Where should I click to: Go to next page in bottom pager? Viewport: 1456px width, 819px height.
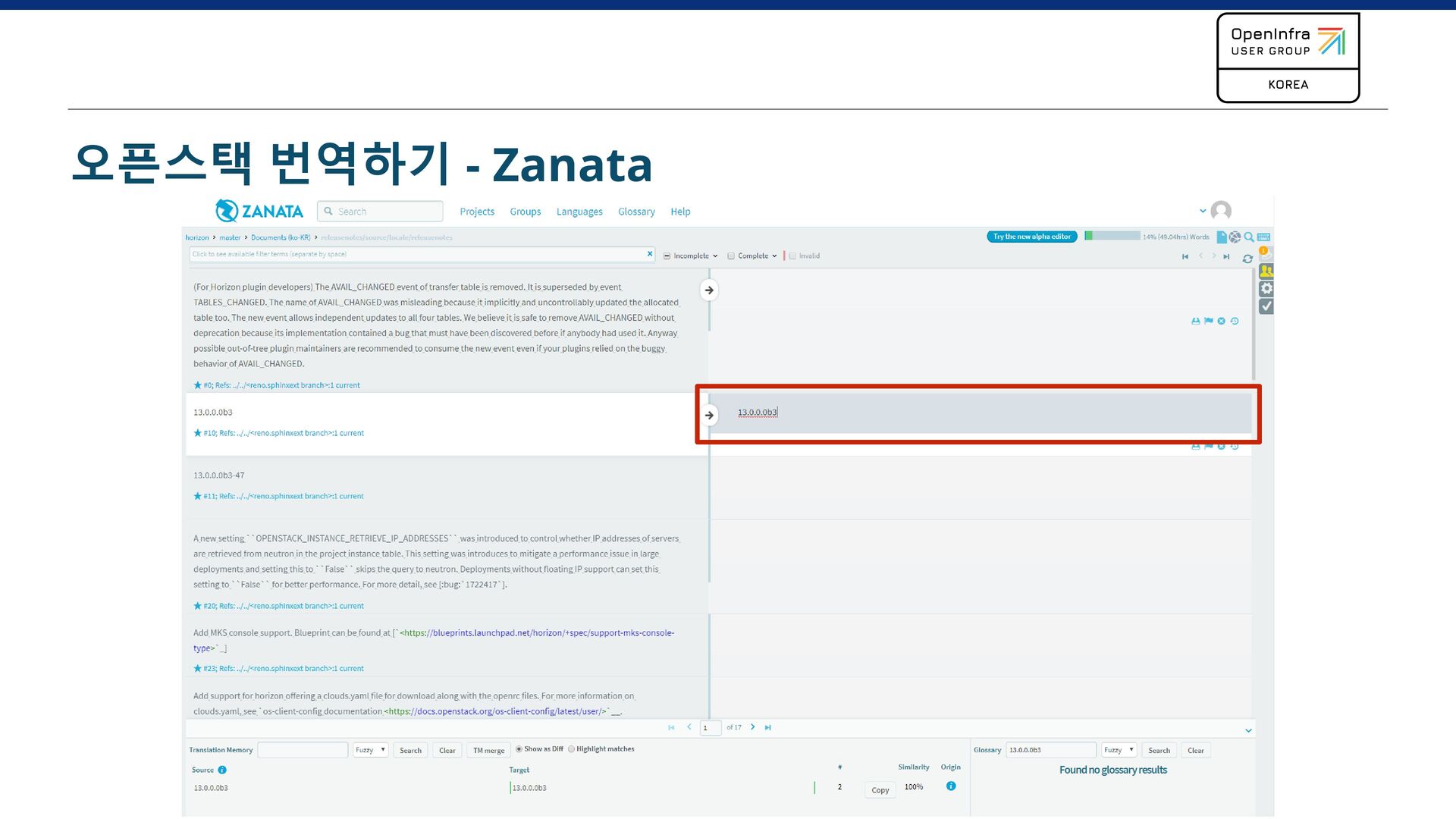pos(752,727)
